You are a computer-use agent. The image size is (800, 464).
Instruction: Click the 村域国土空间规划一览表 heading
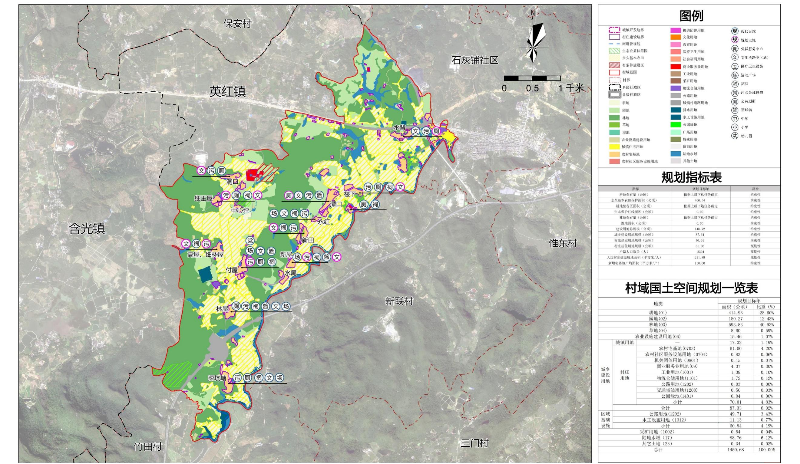692,288
